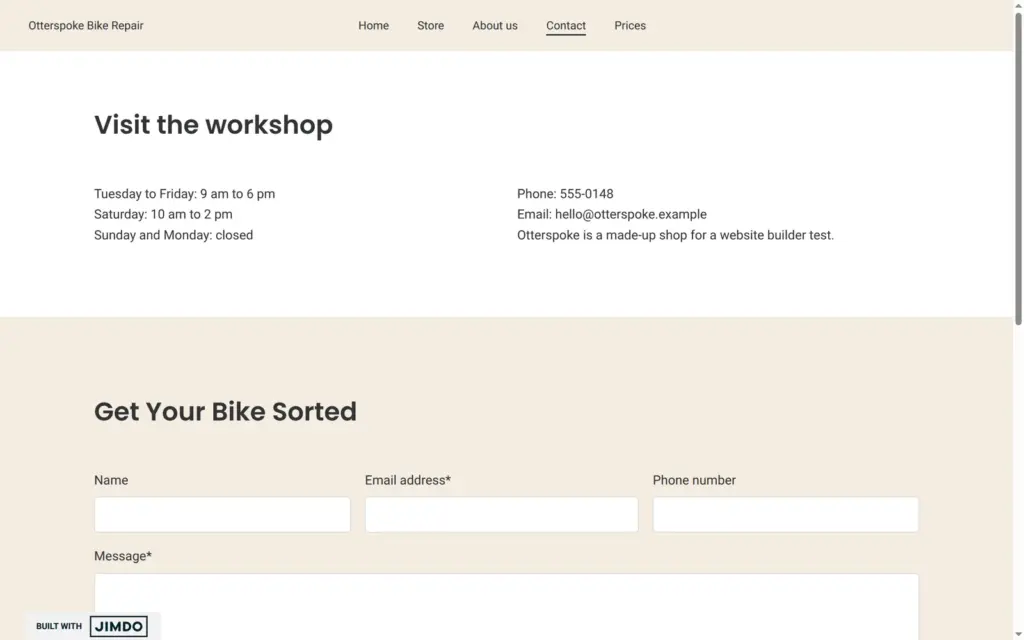Screen dimensions: 1024x640
Task: Click the Phone number label
Action: pos(694,480)
